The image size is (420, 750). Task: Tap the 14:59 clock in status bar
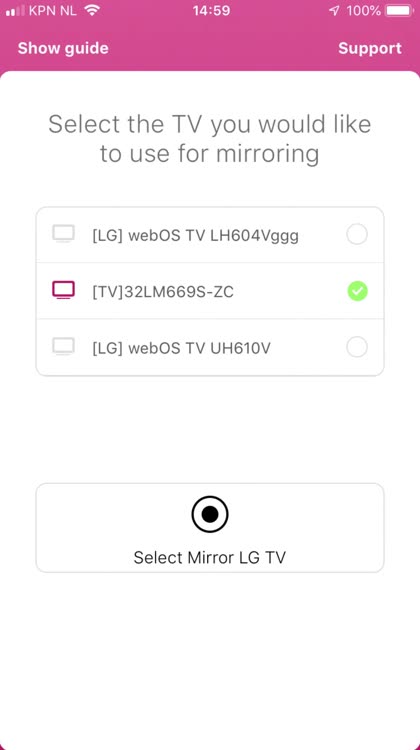(211, 11)
